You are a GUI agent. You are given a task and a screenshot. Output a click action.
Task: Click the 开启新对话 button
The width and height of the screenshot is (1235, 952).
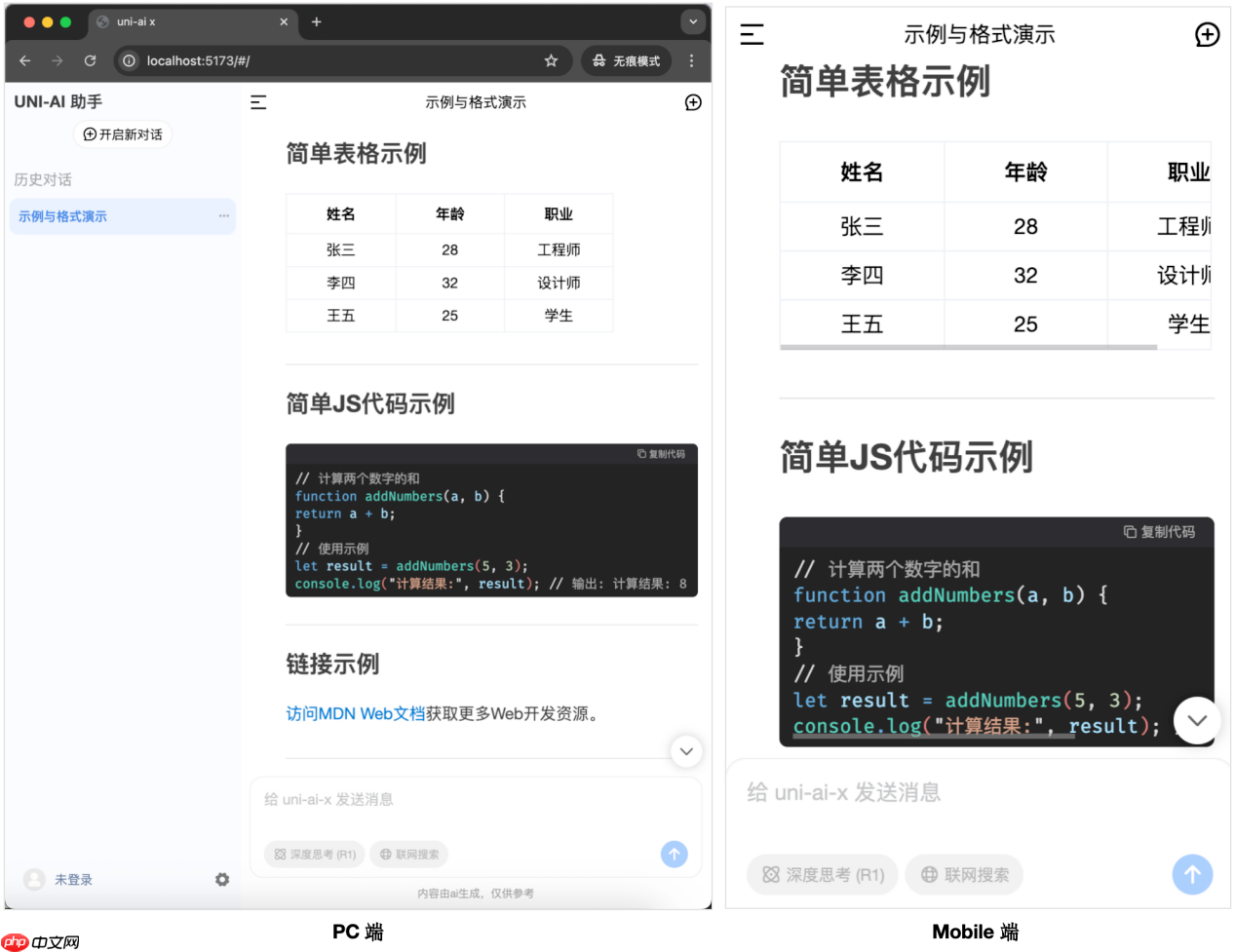[x=122, y=134]
